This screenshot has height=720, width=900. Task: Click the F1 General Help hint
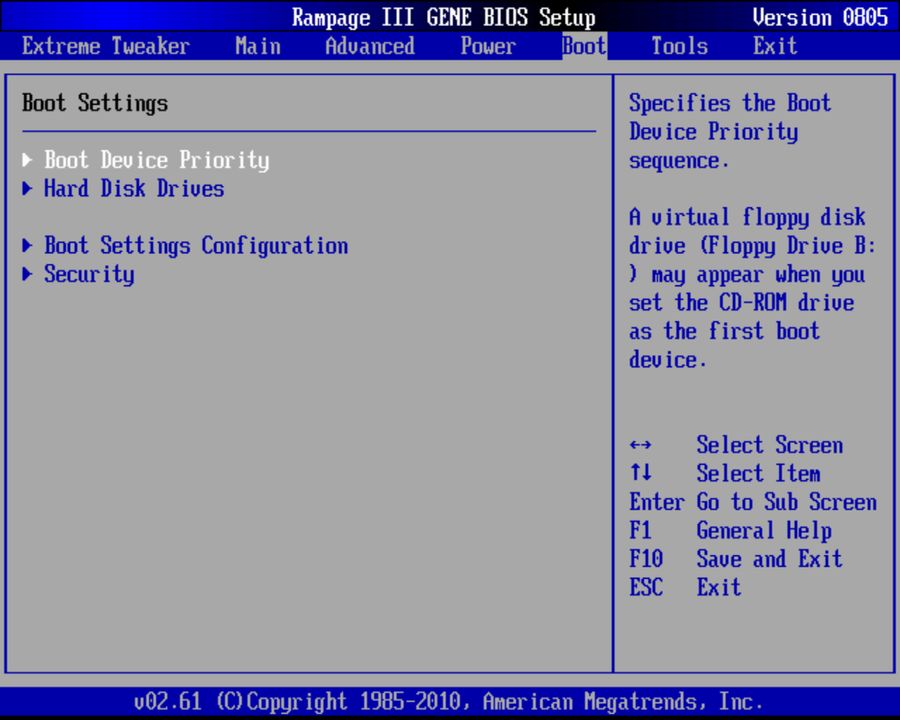[731, 531]
